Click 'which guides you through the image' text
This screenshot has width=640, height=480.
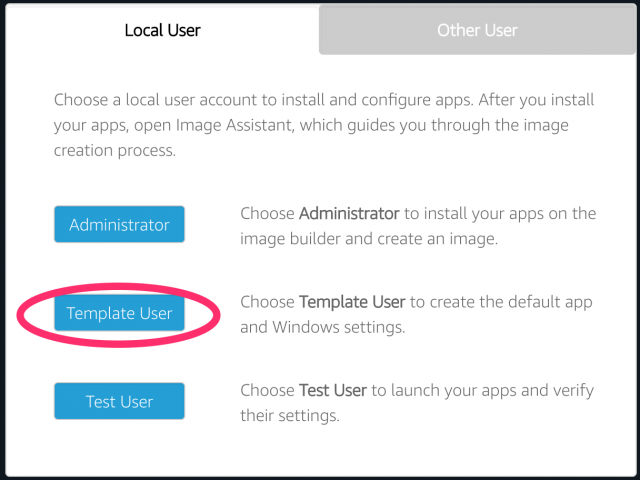coord(434,125)
